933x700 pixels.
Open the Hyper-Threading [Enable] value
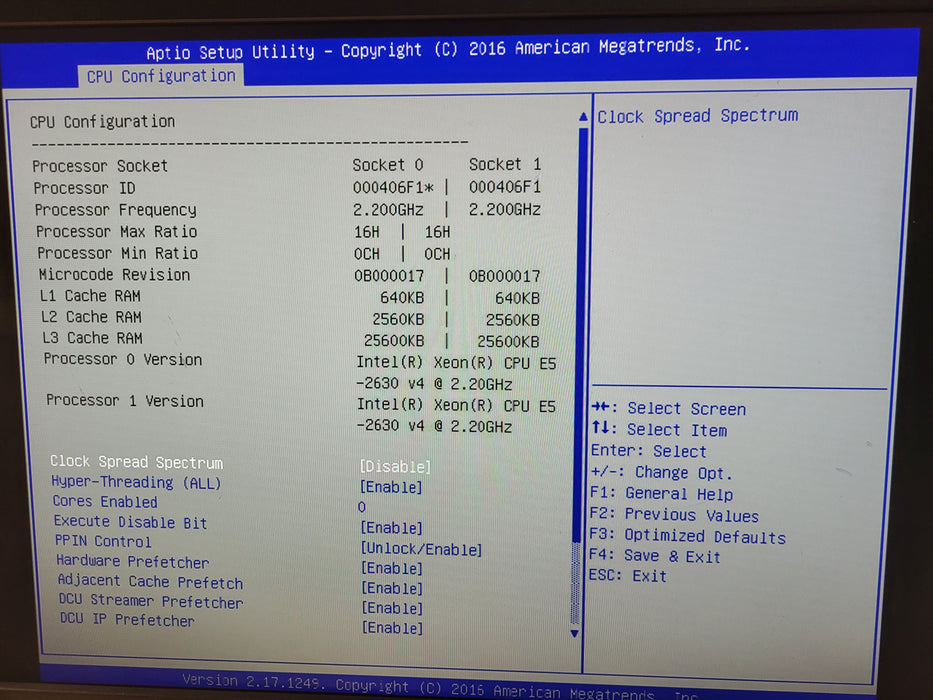coord(391,487)
